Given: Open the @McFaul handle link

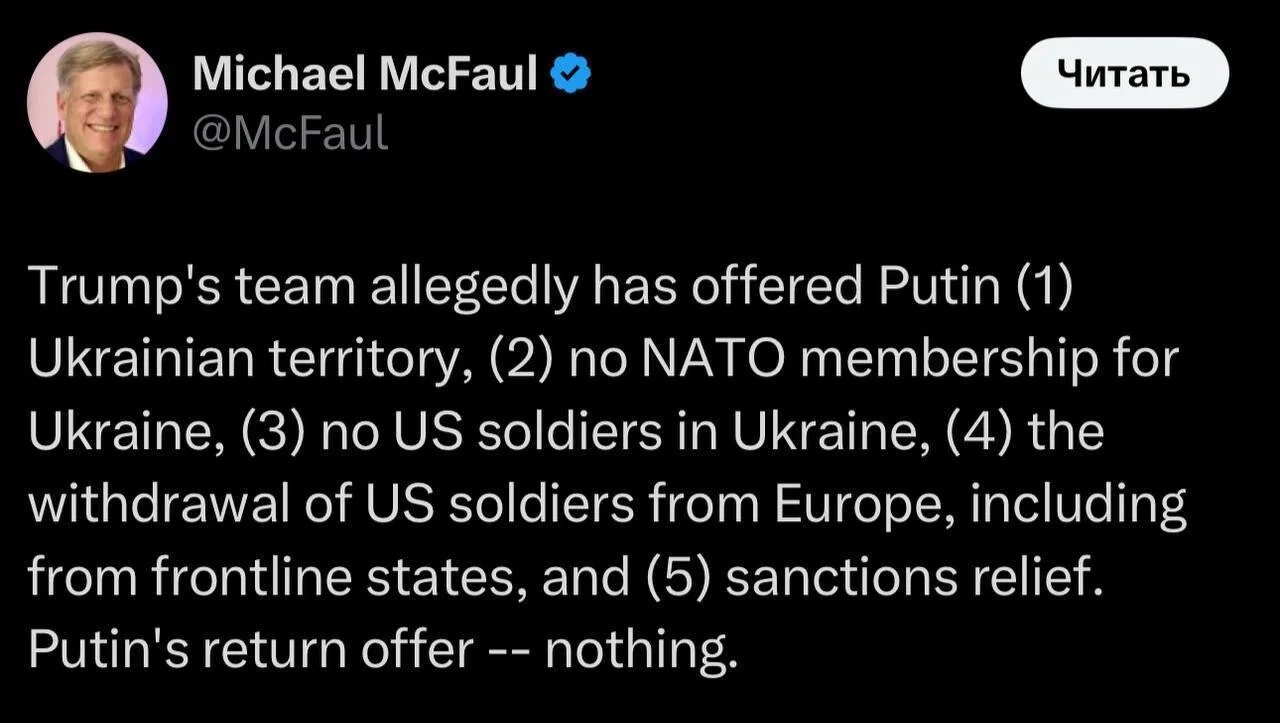Looking at the screenshot, I should [x=288, y=131].
